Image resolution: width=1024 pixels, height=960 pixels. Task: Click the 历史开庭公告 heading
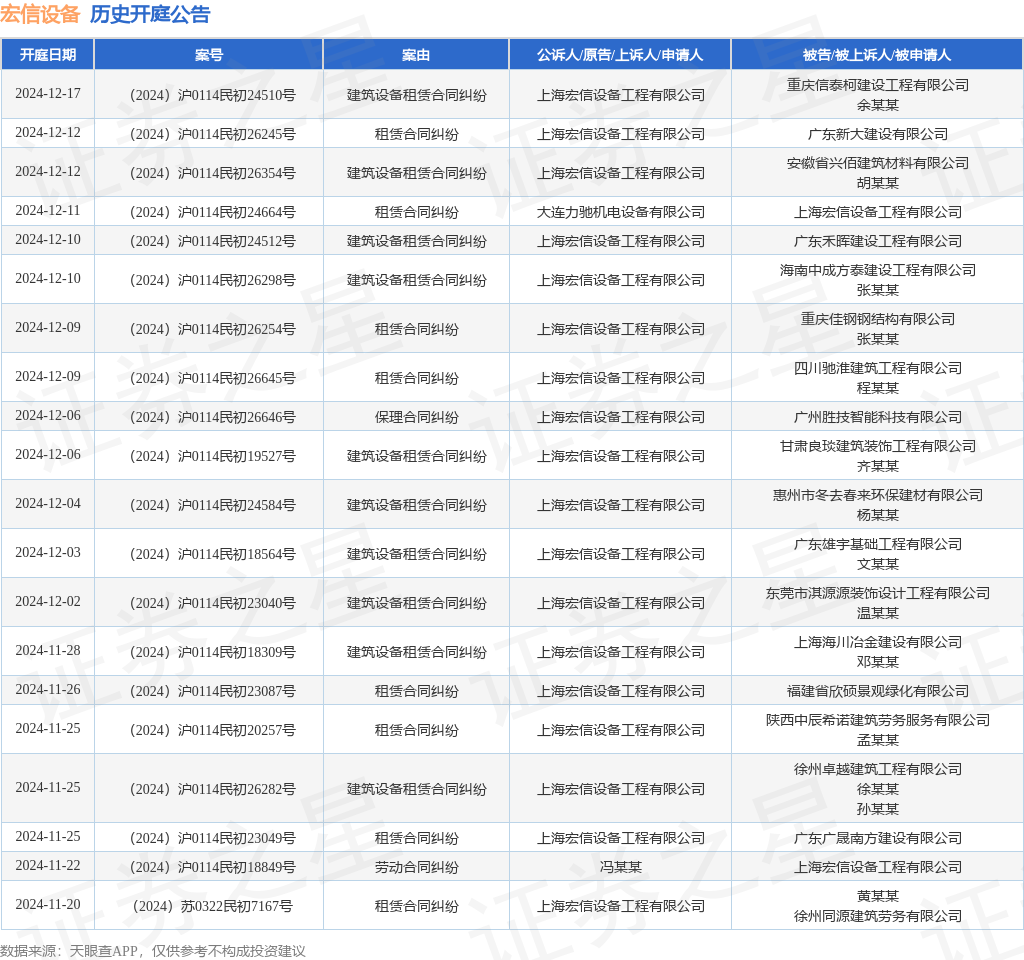click(150, 14)
